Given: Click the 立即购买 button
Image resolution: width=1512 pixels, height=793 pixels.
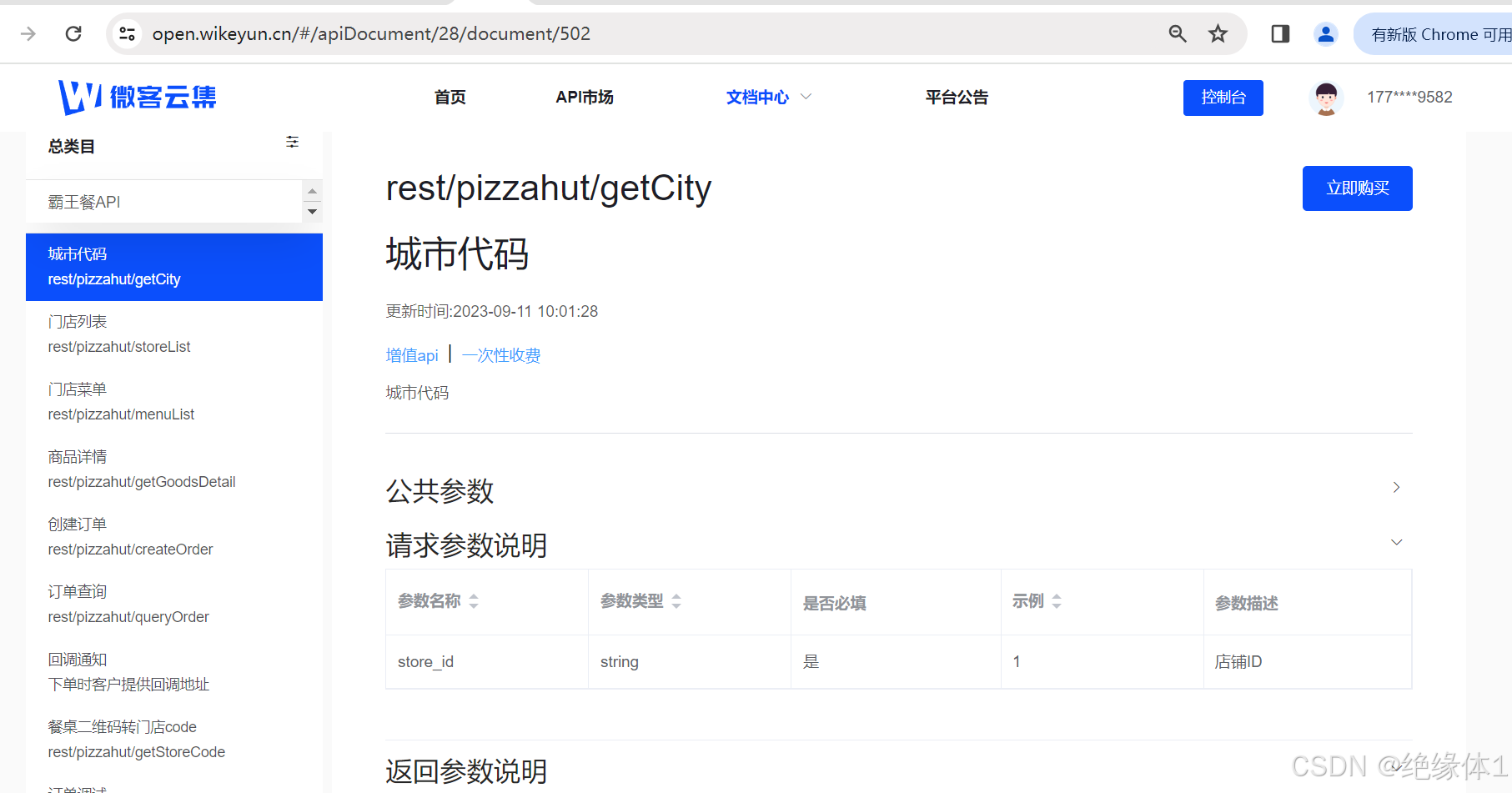Looking at the screenshot, I should tap(1358, 188).
